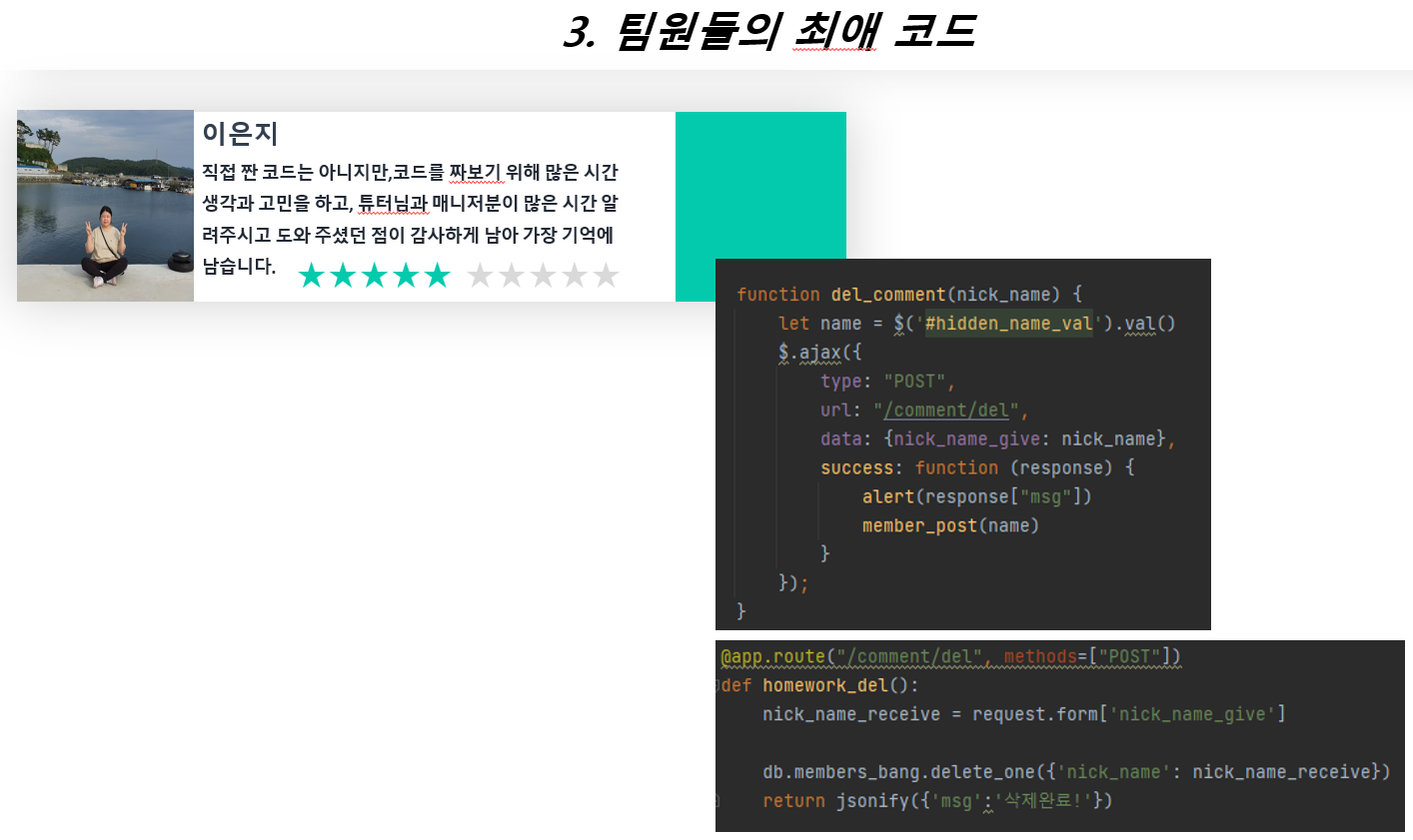Click the 'nick_name_receive = request.form' line
The width and height of the screenshot is (1413, 840).
click(x=1024, y=715)
